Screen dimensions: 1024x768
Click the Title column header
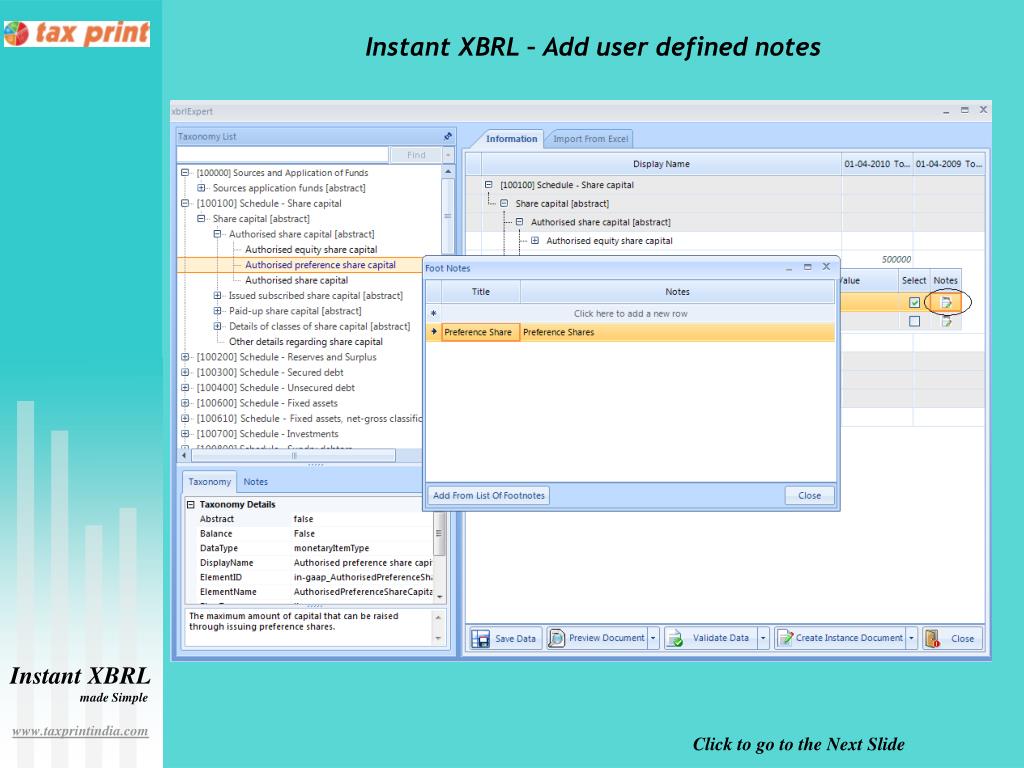pyautogui.click(x=481, y=292)
